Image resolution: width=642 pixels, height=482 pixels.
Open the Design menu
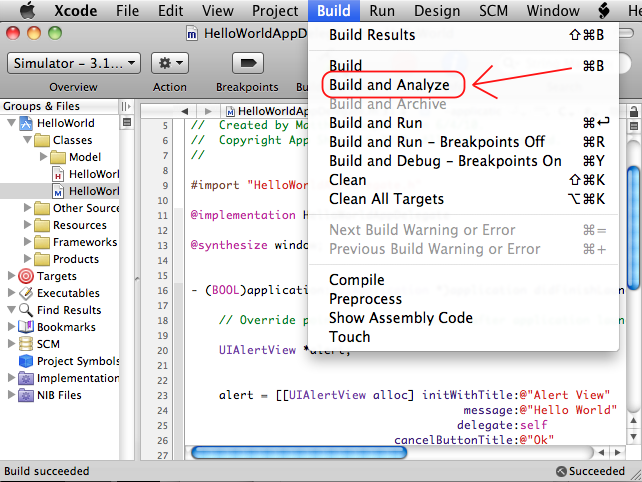pyautogui.click(x=437, y=11)
